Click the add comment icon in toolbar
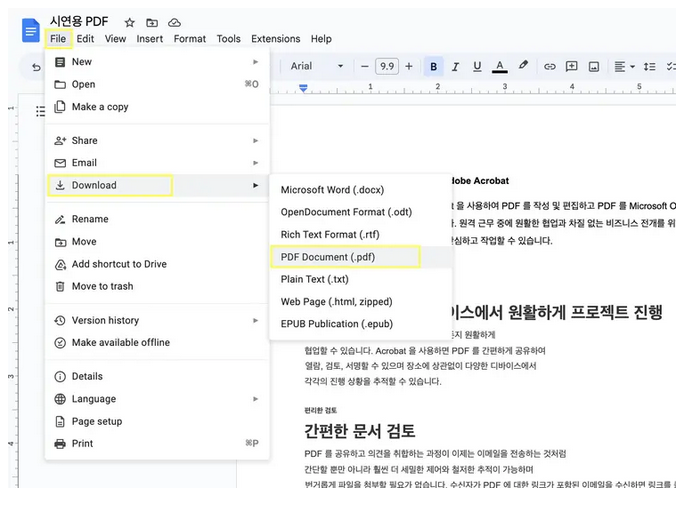This screenshot has width=685, height=505. pos(572,67)
